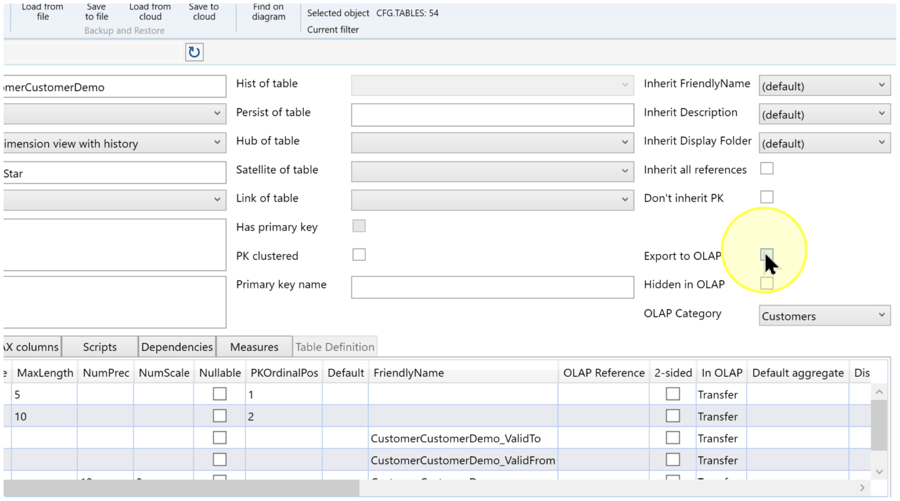Image resolution: width=900 pixels, height=501 pixels.
Task: Click FriendlyName column header
Action: (x=463, y=372)
